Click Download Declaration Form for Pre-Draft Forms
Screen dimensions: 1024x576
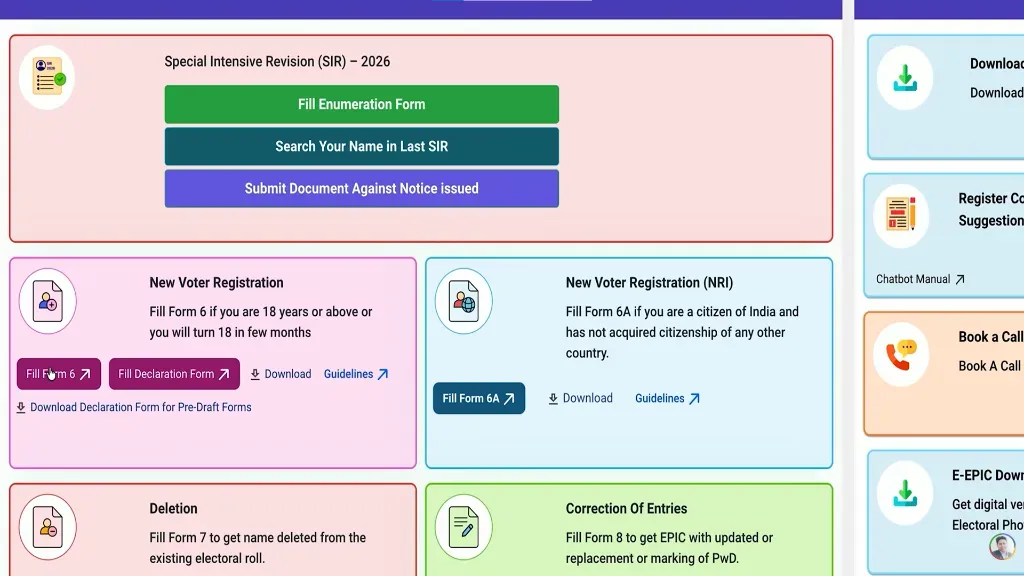pyautogui.click(x=134, y=408)
